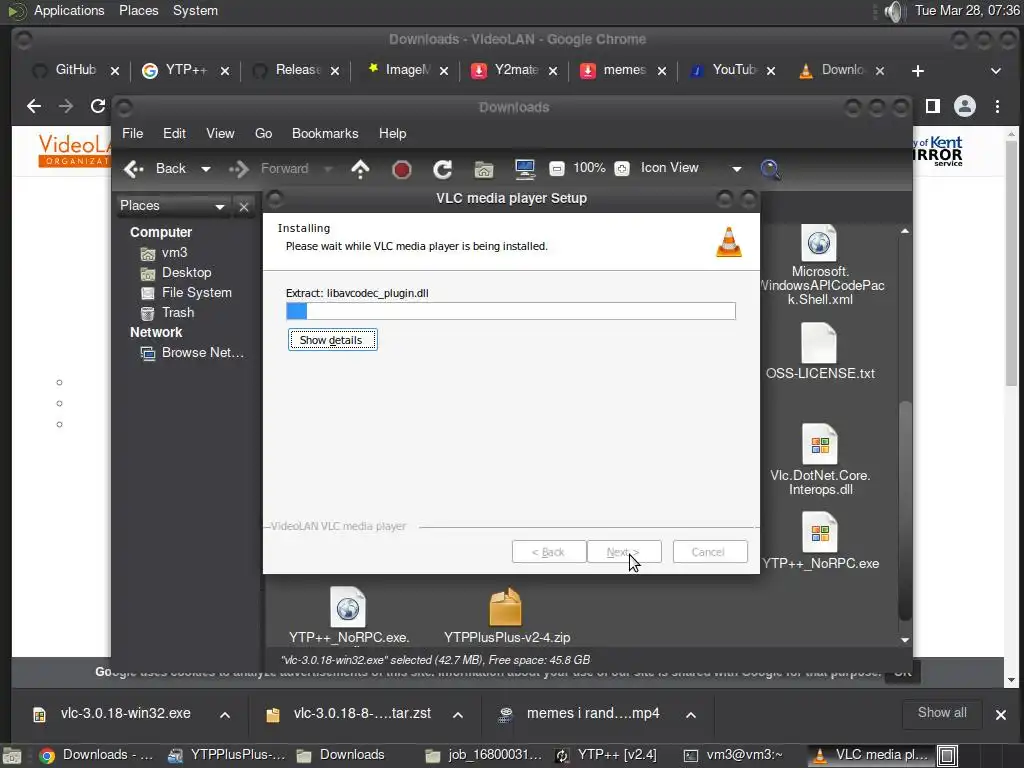
Task: Select the YTPPlusPlus-v2-4.zip archive icon
Action: (x=505, y=607)
